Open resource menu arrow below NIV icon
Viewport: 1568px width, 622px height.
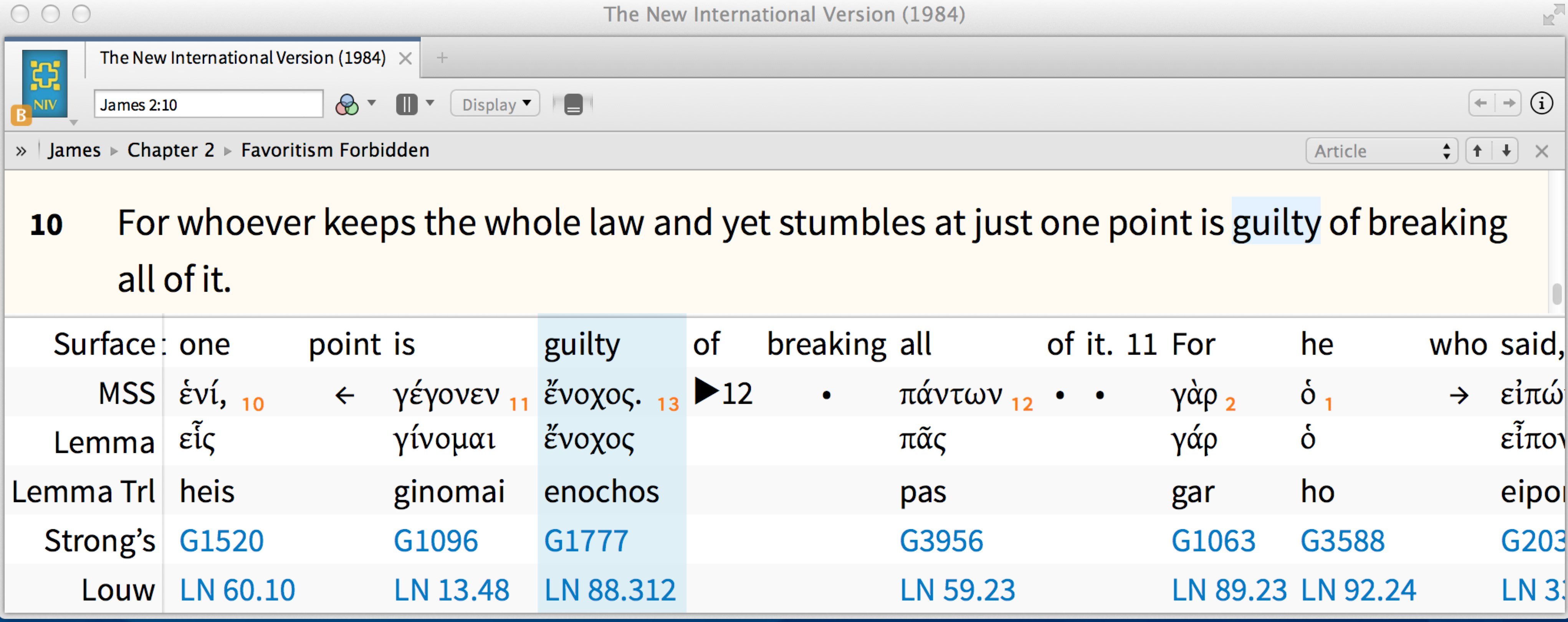[74, 123]
